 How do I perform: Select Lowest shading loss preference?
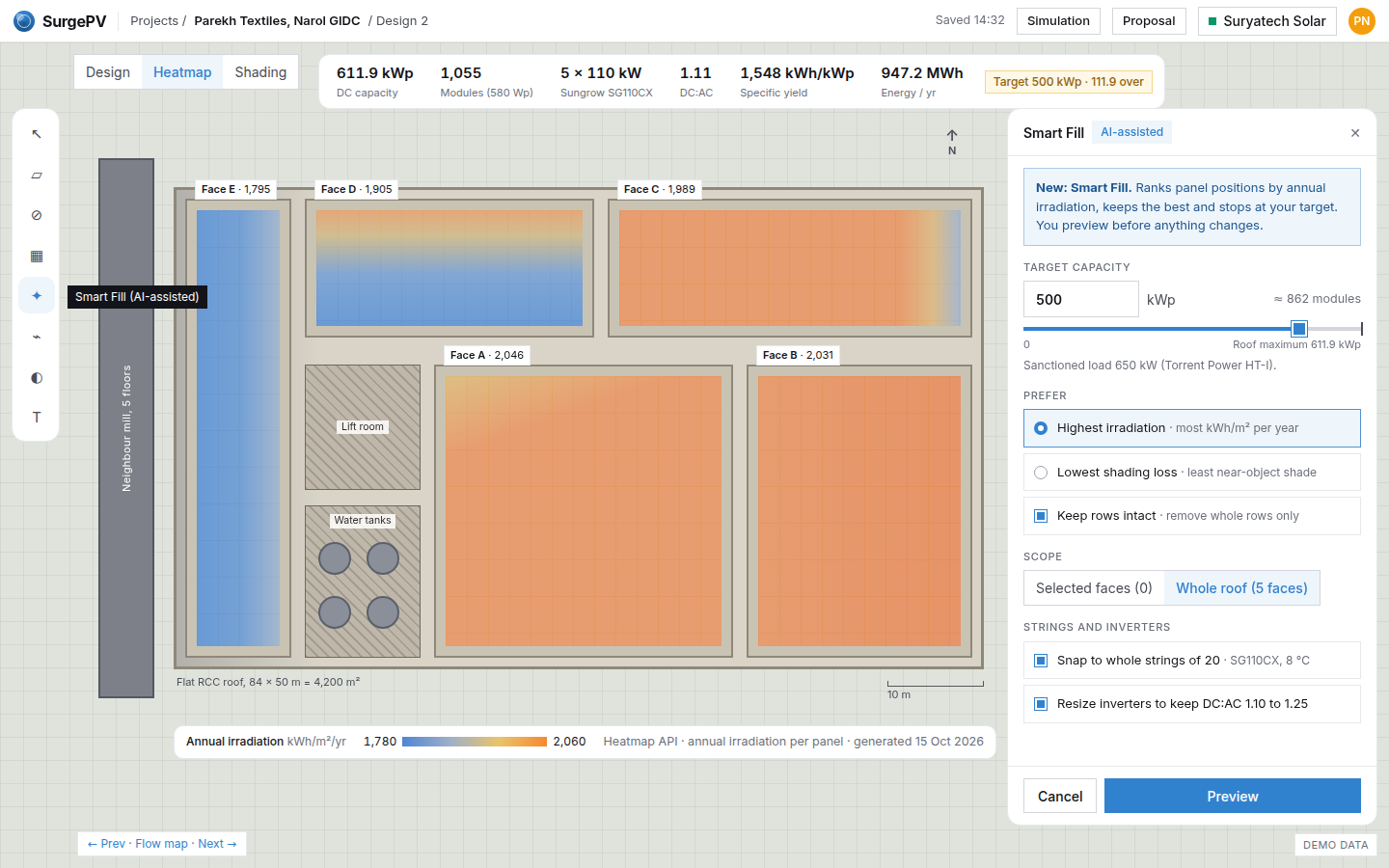coord(1192,473)
